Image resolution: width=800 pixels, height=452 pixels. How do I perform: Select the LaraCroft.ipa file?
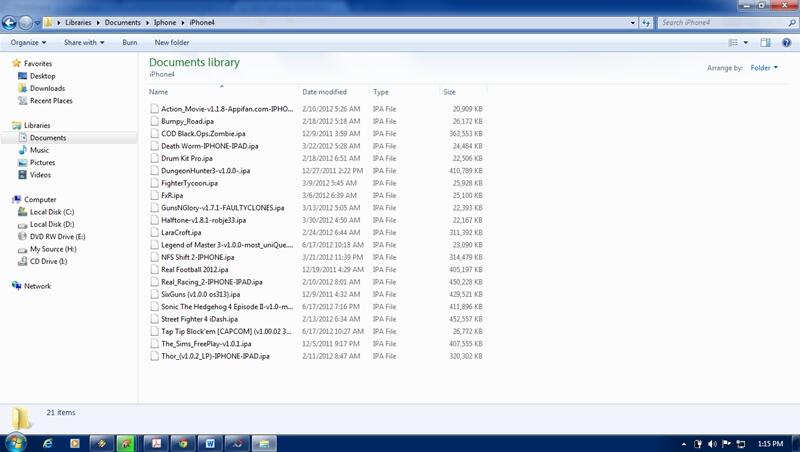pyautogui.click(x=181, y=232)
